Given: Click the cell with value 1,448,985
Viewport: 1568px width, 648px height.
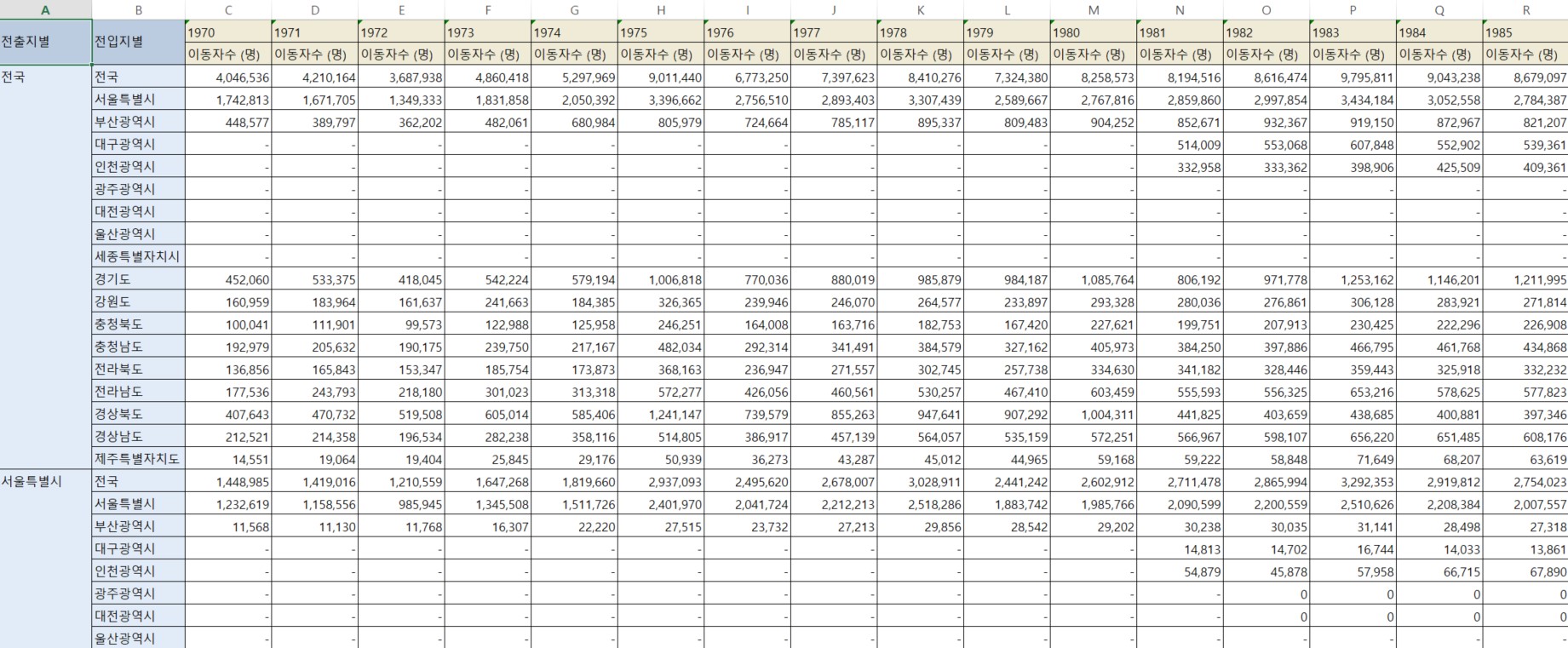Looking at the screenshot, I should tap(228, 482).
